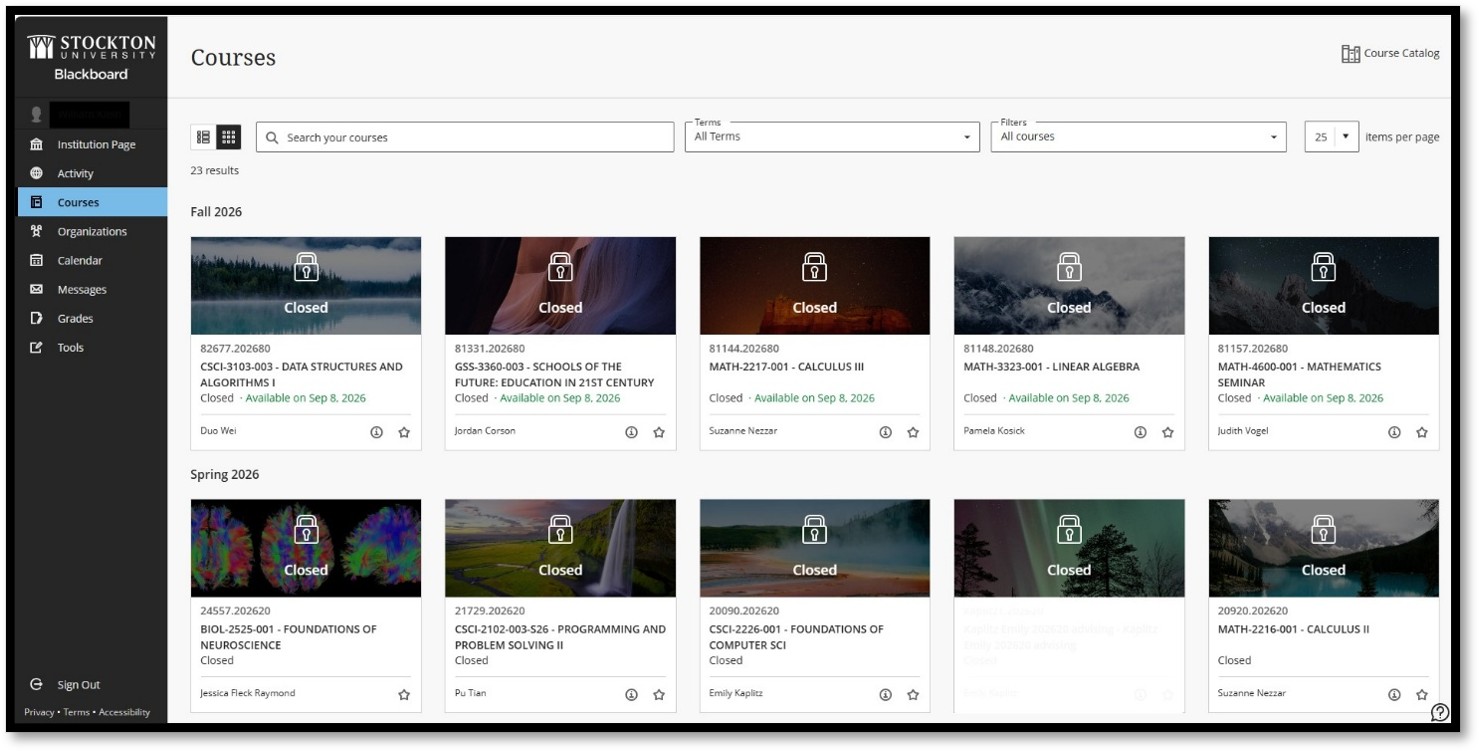Open MATH-2217-001 Calculus III course title
Screen dimensions: 1479x751
point(786,367)
